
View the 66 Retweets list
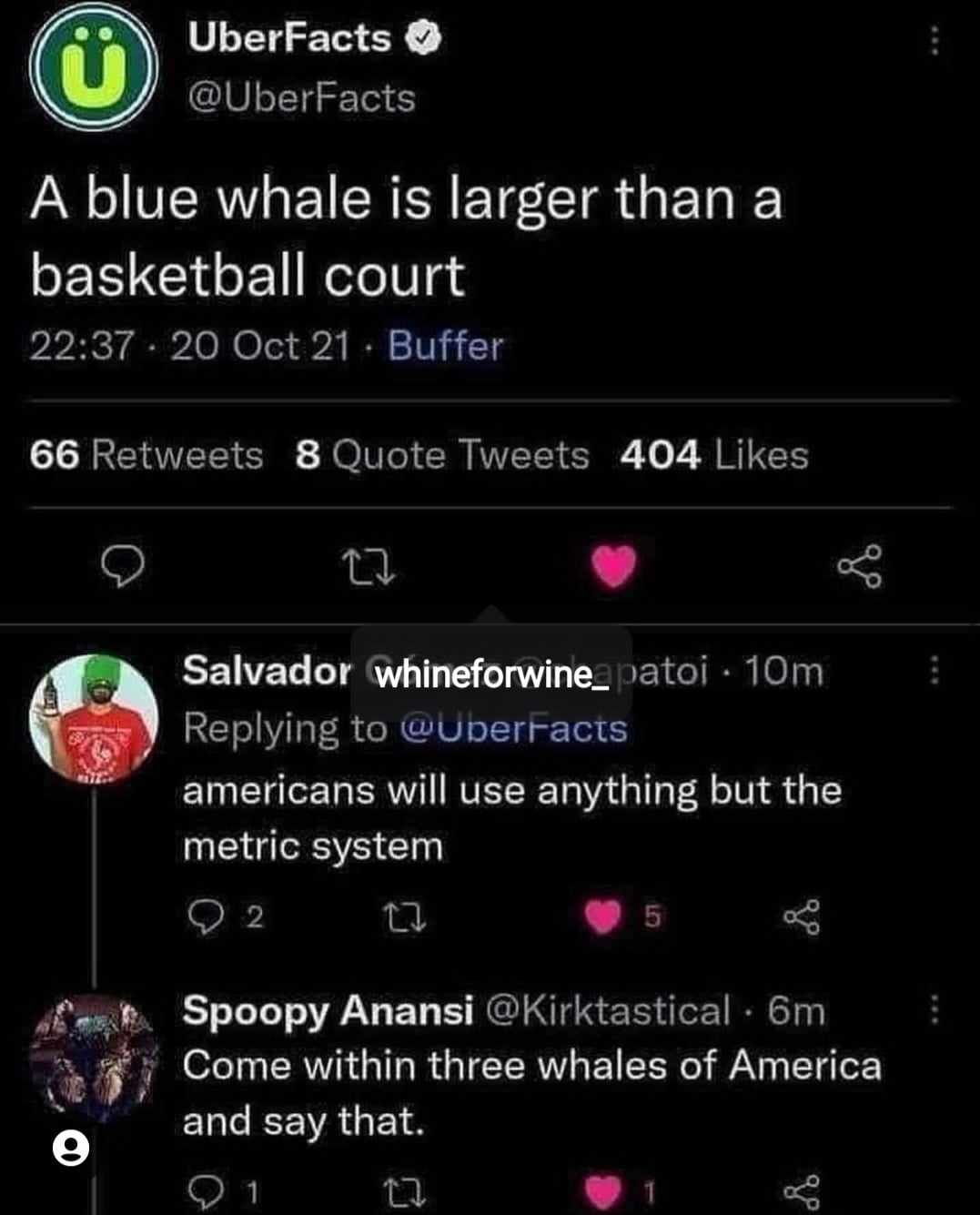click(x=146, y=455)
